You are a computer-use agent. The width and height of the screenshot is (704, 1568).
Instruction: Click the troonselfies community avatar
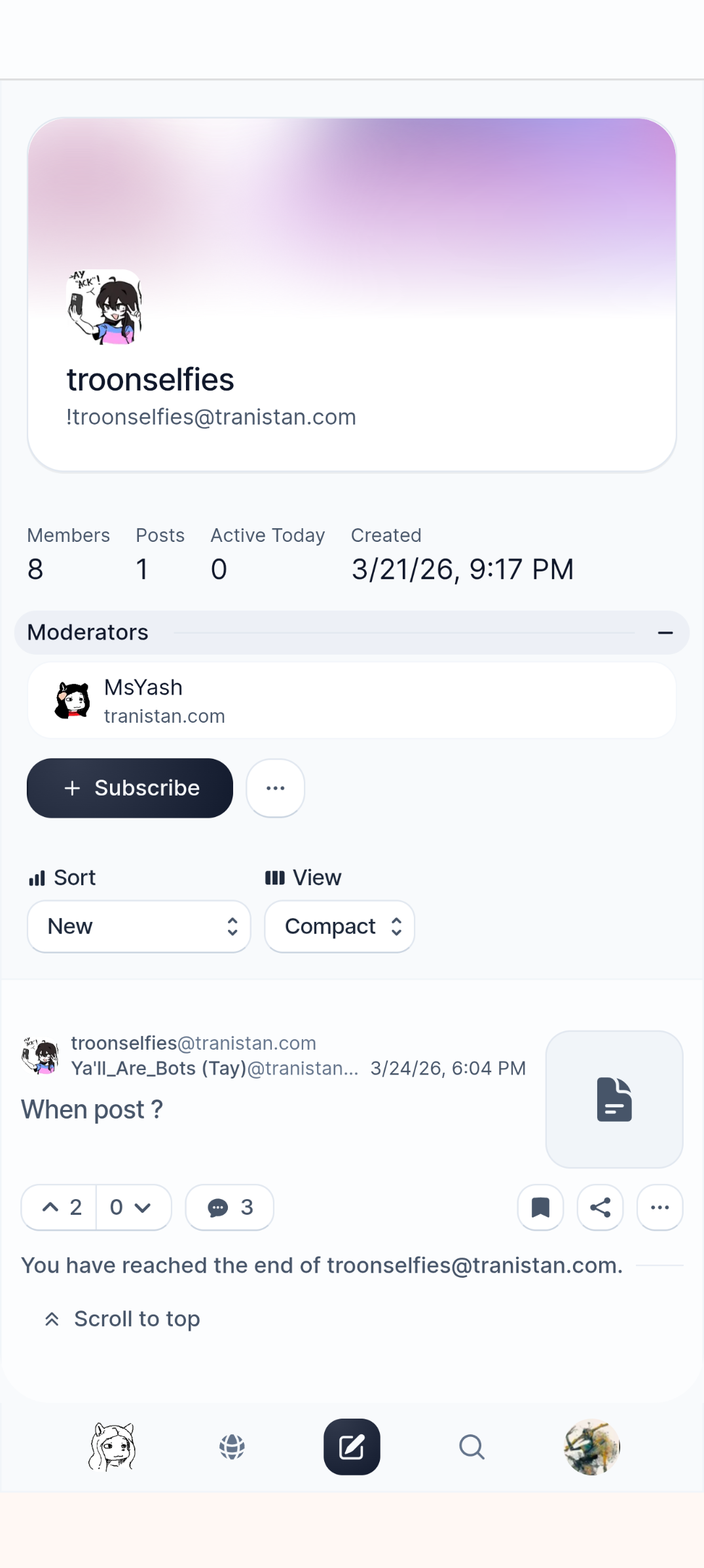(104, 307)
